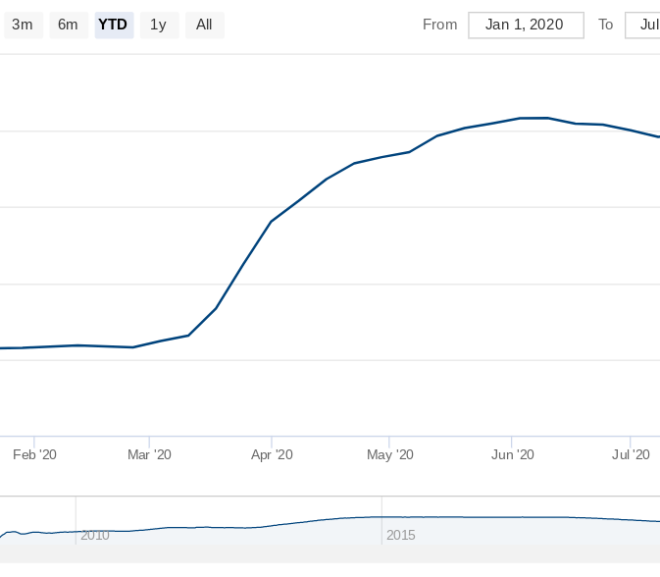The width and height of the screenshot is (660, 577).
Task: Click the Feb '20 axis label
Action: click(x=35, y=455)
